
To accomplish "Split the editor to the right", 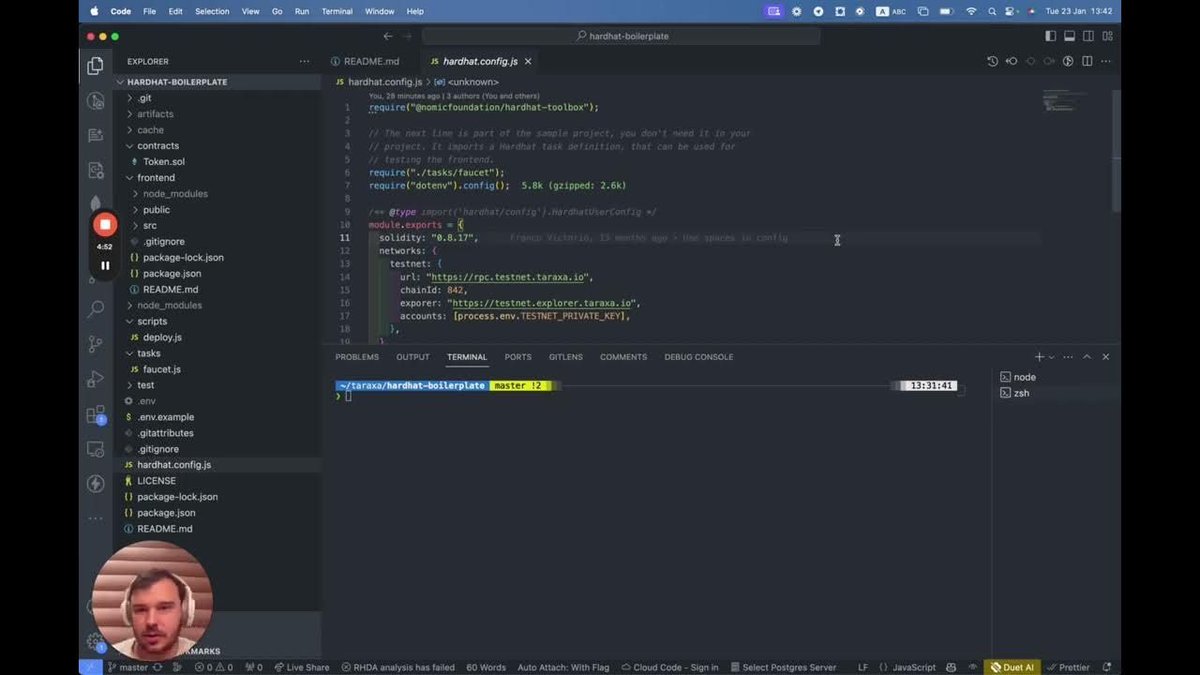I will click(x=1087, y=61).
